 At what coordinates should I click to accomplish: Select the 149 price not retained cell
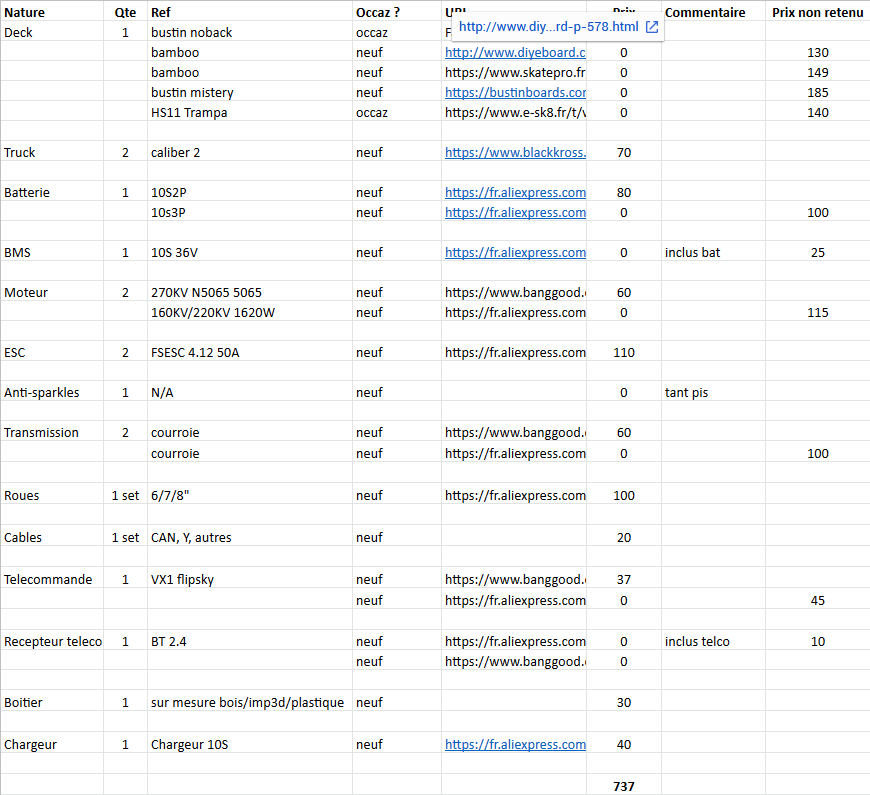click(x=818, y=73)
